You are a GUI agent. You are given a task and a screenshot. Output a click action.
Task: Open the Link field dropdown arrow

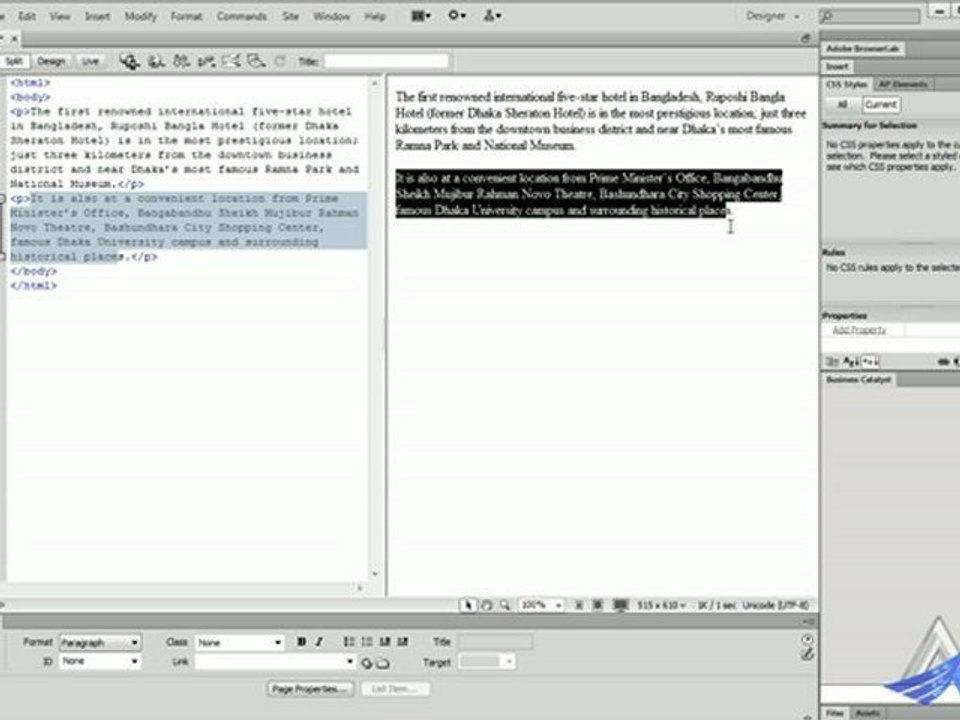tap(350, 662)
